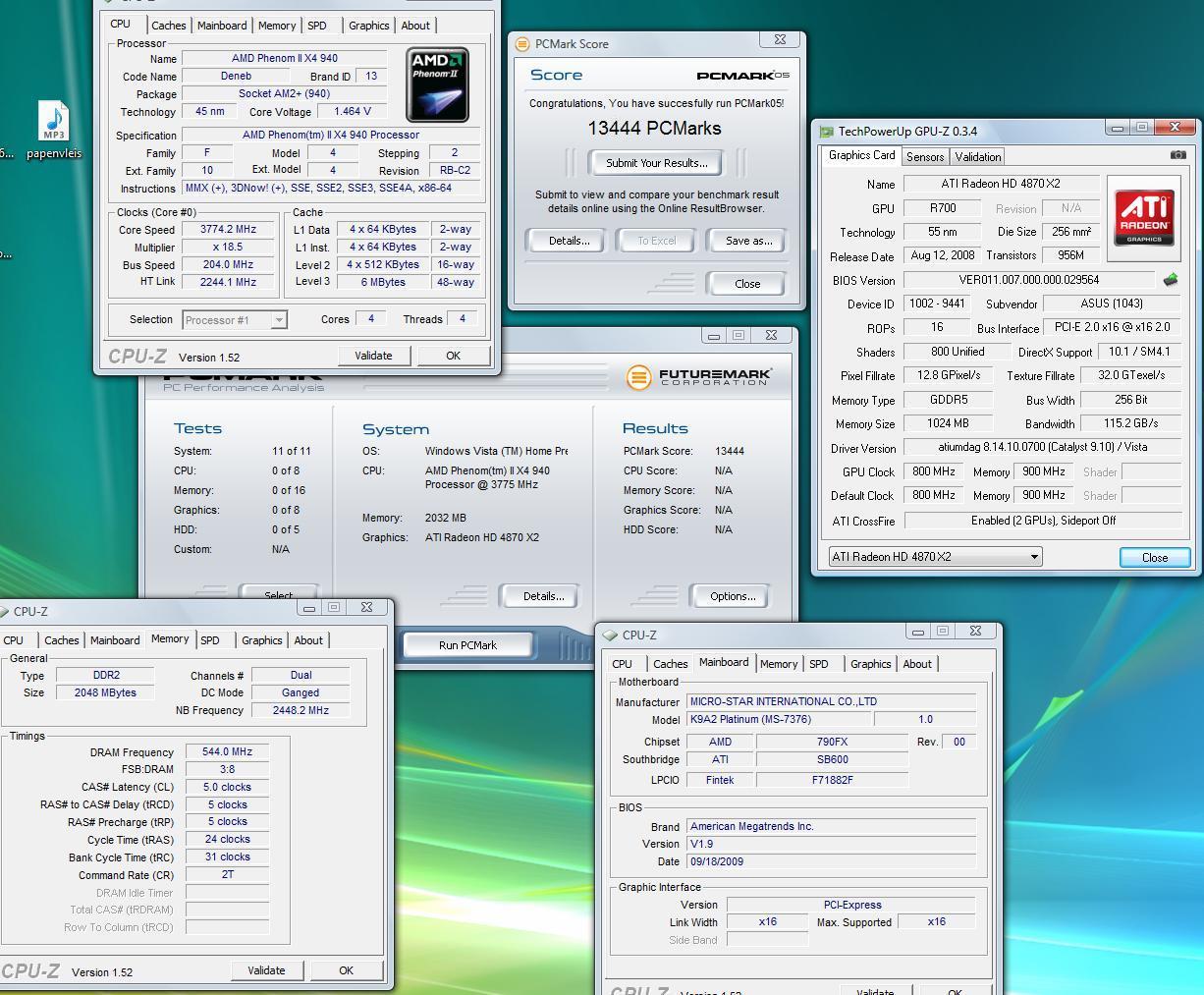This screenshot has width=1204, height=995.
Task: Open the papenvleis MP3 desktop file
Action: [x=54, y=129]
